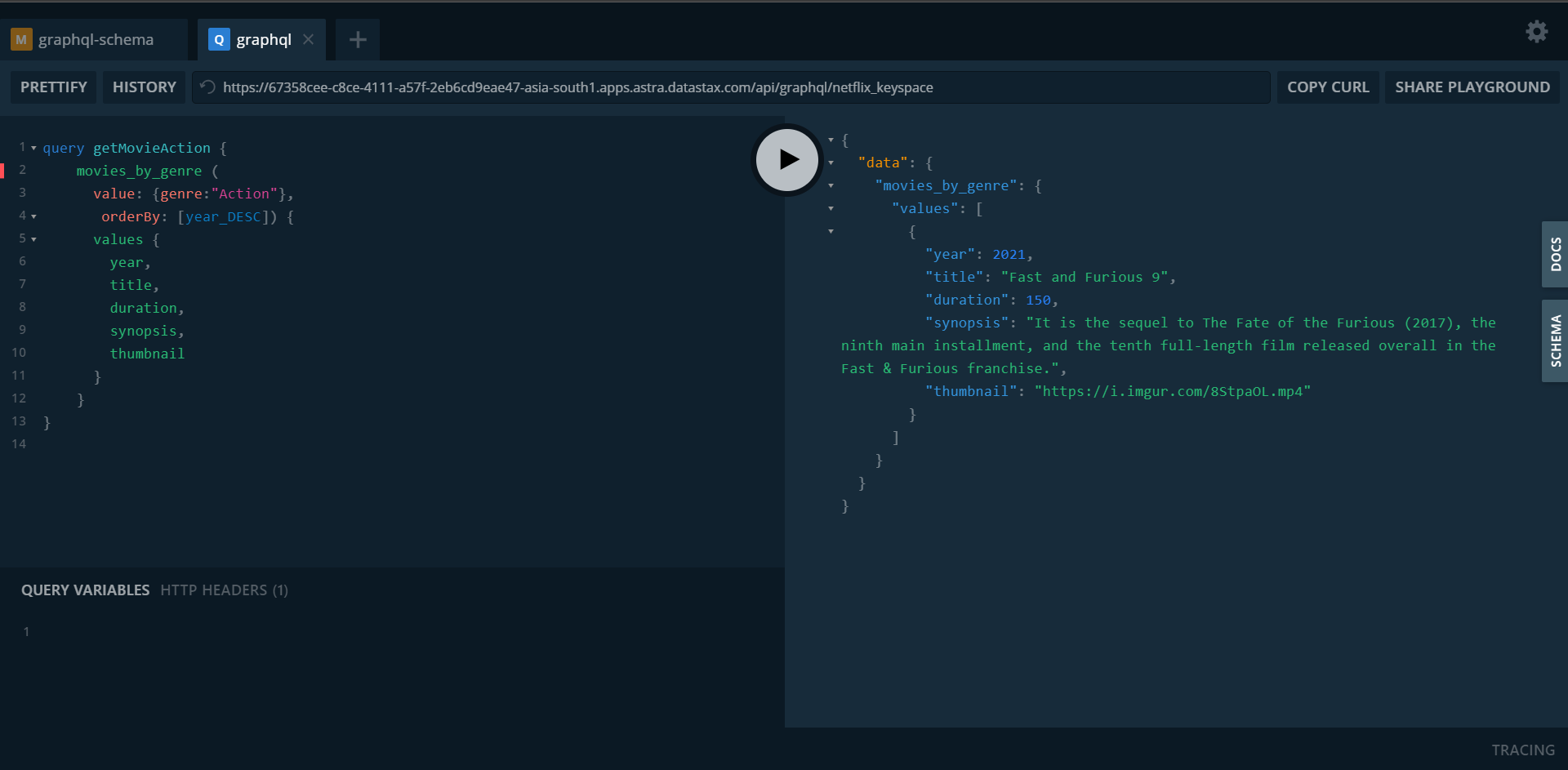Screen dimensions: 1568x770
Task: Click the PRETTIFY button
Action: click(x=52, y=87)
